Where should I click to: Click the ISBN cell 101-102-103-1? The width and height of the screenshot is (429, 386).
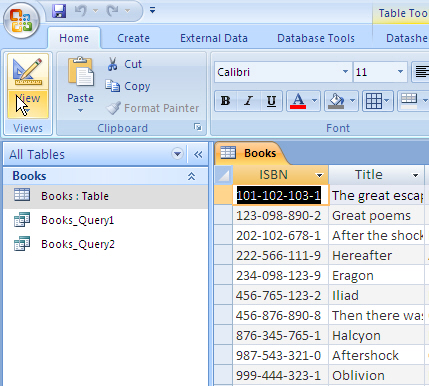[x=280, y=195]
